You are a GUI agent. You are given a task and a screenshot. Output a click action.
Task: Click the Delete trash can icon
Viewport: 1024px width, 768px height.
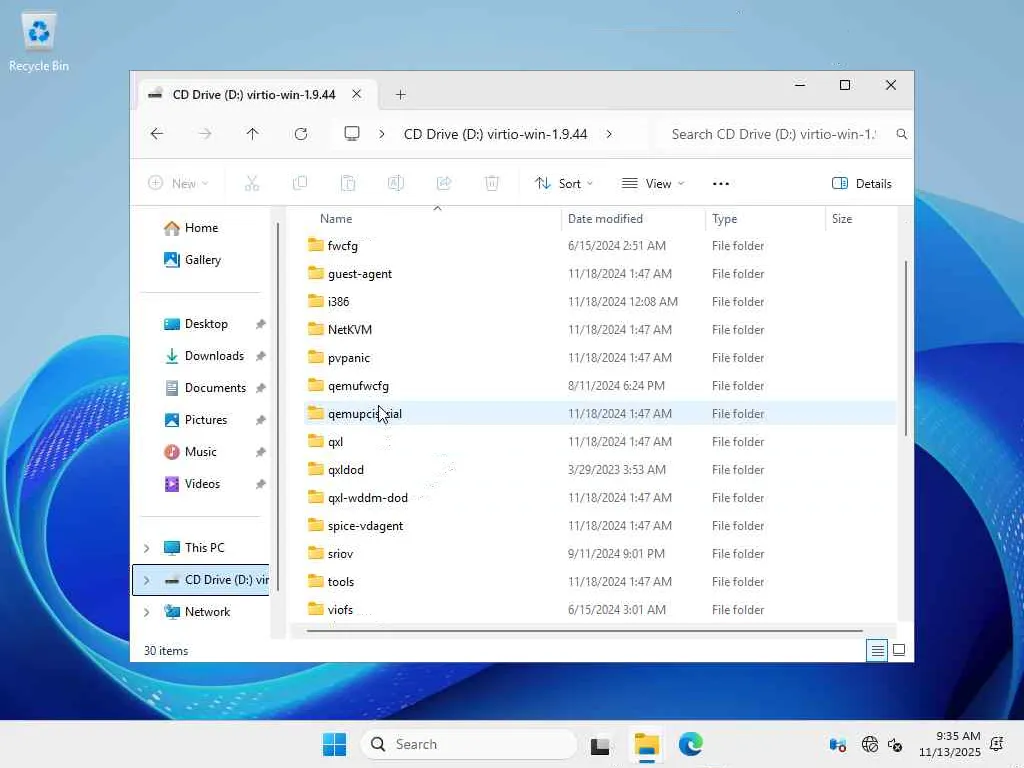(x=492, y=184)
